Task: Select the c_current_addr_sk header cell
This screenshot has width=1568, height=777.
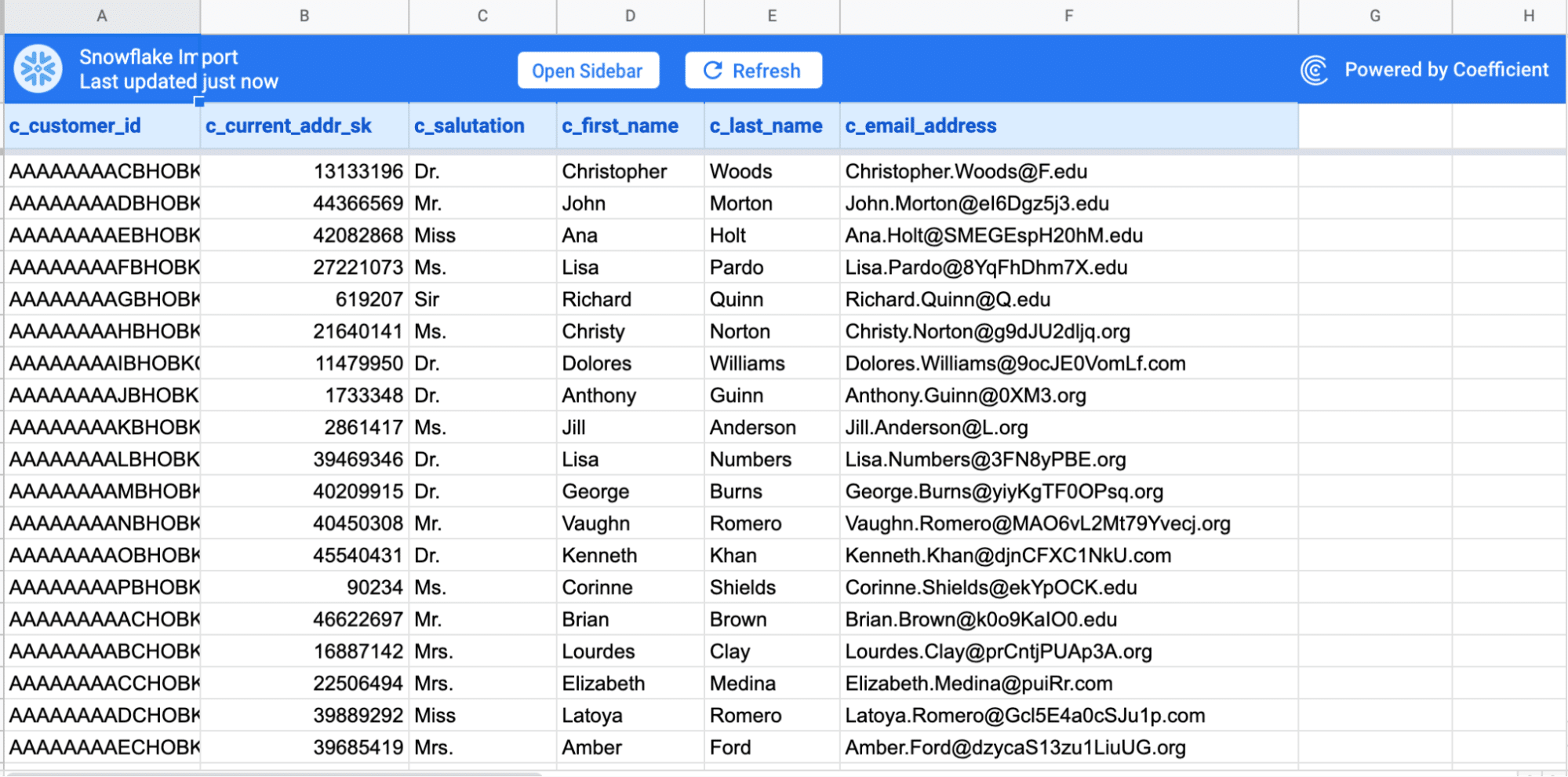Action: [x=304, y=126]
